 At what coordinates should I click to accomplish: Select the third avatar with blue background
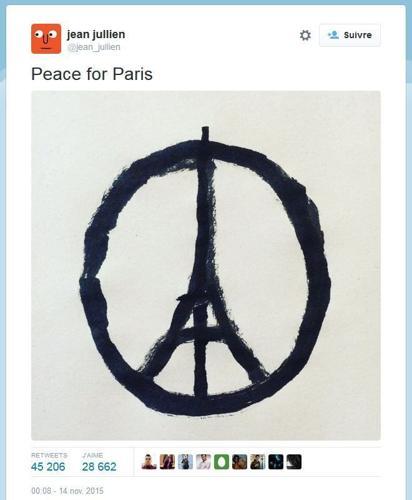click(185, 462)
